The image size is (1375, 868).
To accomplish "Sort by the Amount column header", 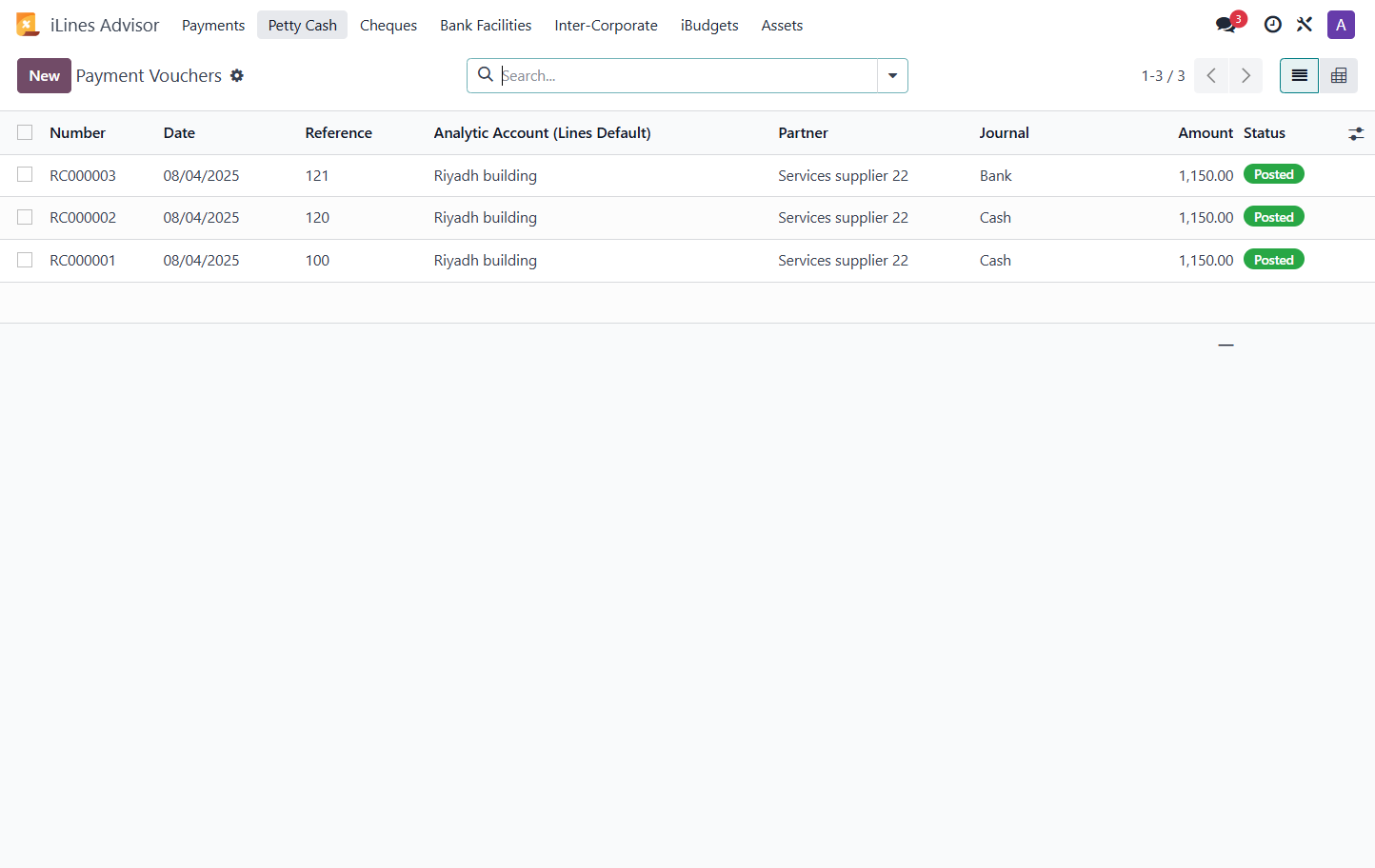I will pos(1206,132).
